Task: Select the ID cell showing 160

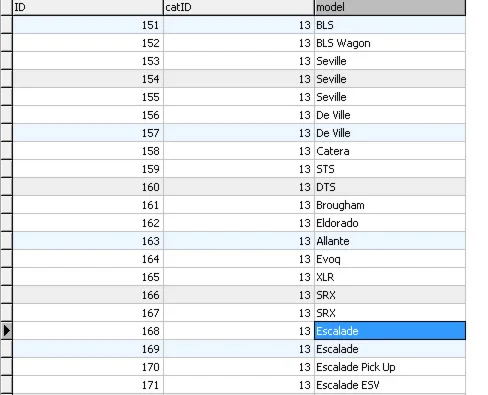Action: pyautogui.click(x=88, y=187)
